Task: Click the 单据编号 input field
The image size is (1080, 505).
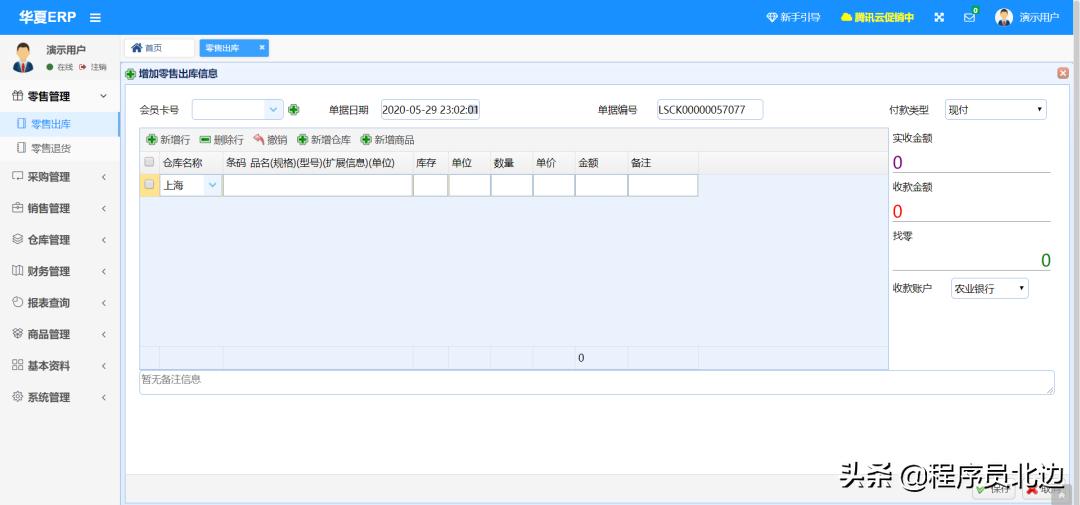Action: [710, 110]
